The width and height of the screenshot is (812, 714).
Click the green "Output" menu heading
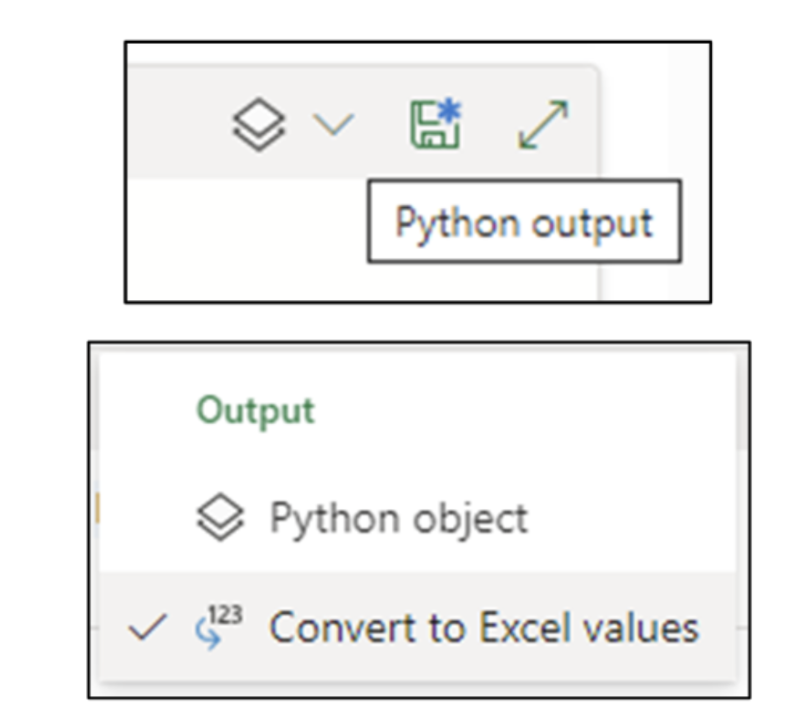point(255,410)
